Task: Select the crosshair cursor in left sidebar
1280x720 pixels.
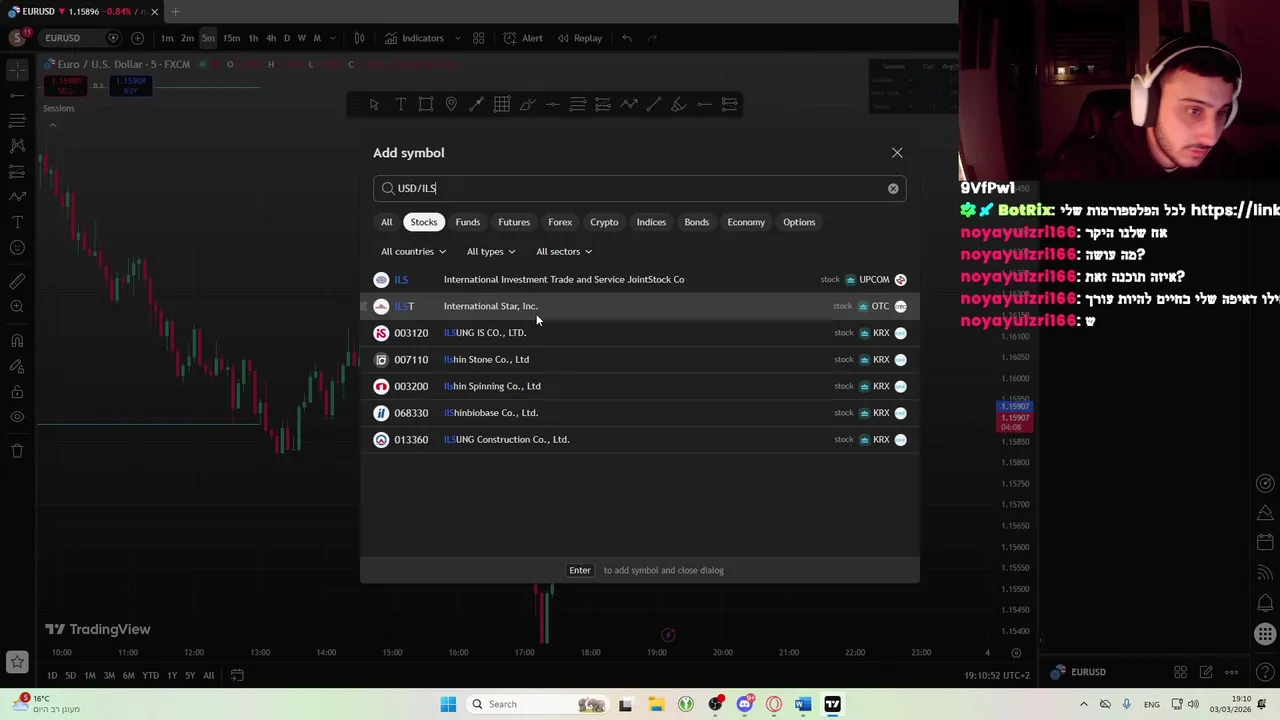Action: pyautogui.click(x=17, y=69)
